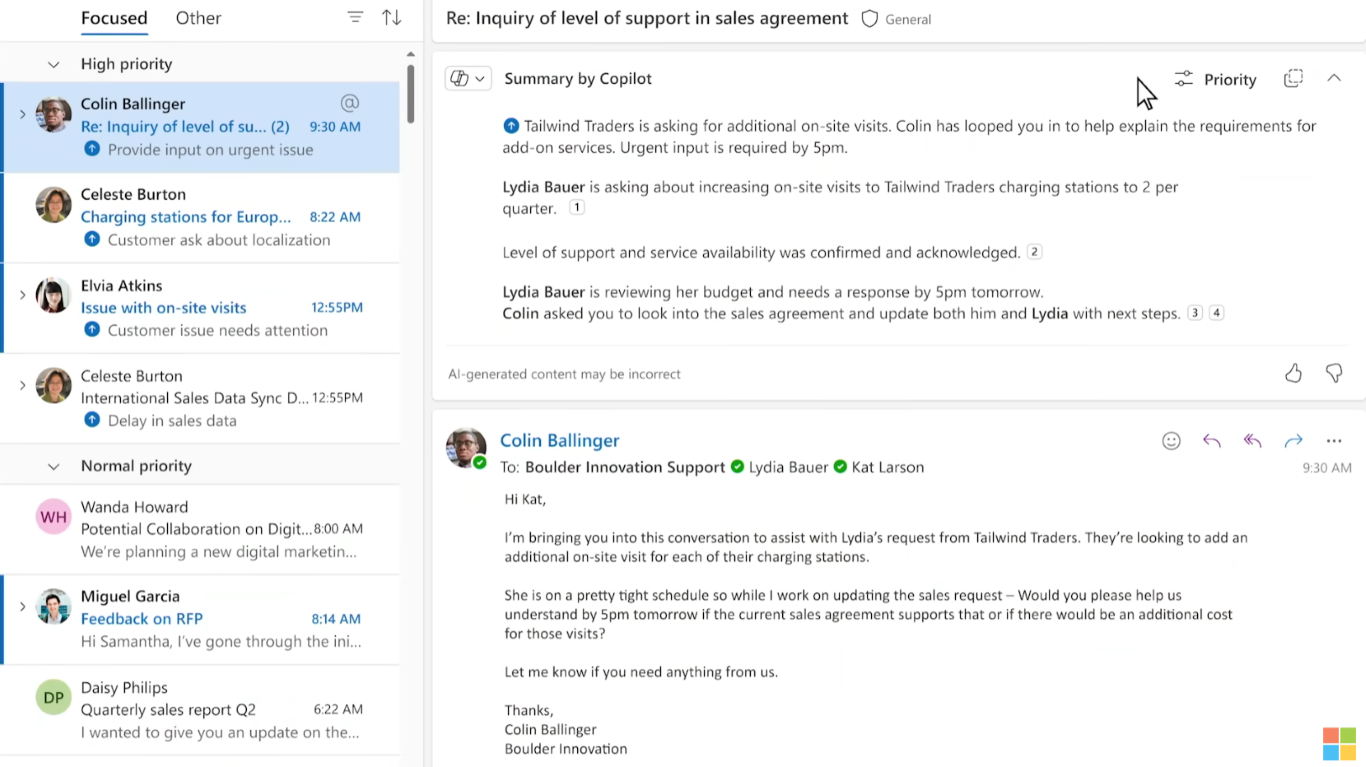
Task: Switch to the Other inbox tab
Action: click(197, 17)
